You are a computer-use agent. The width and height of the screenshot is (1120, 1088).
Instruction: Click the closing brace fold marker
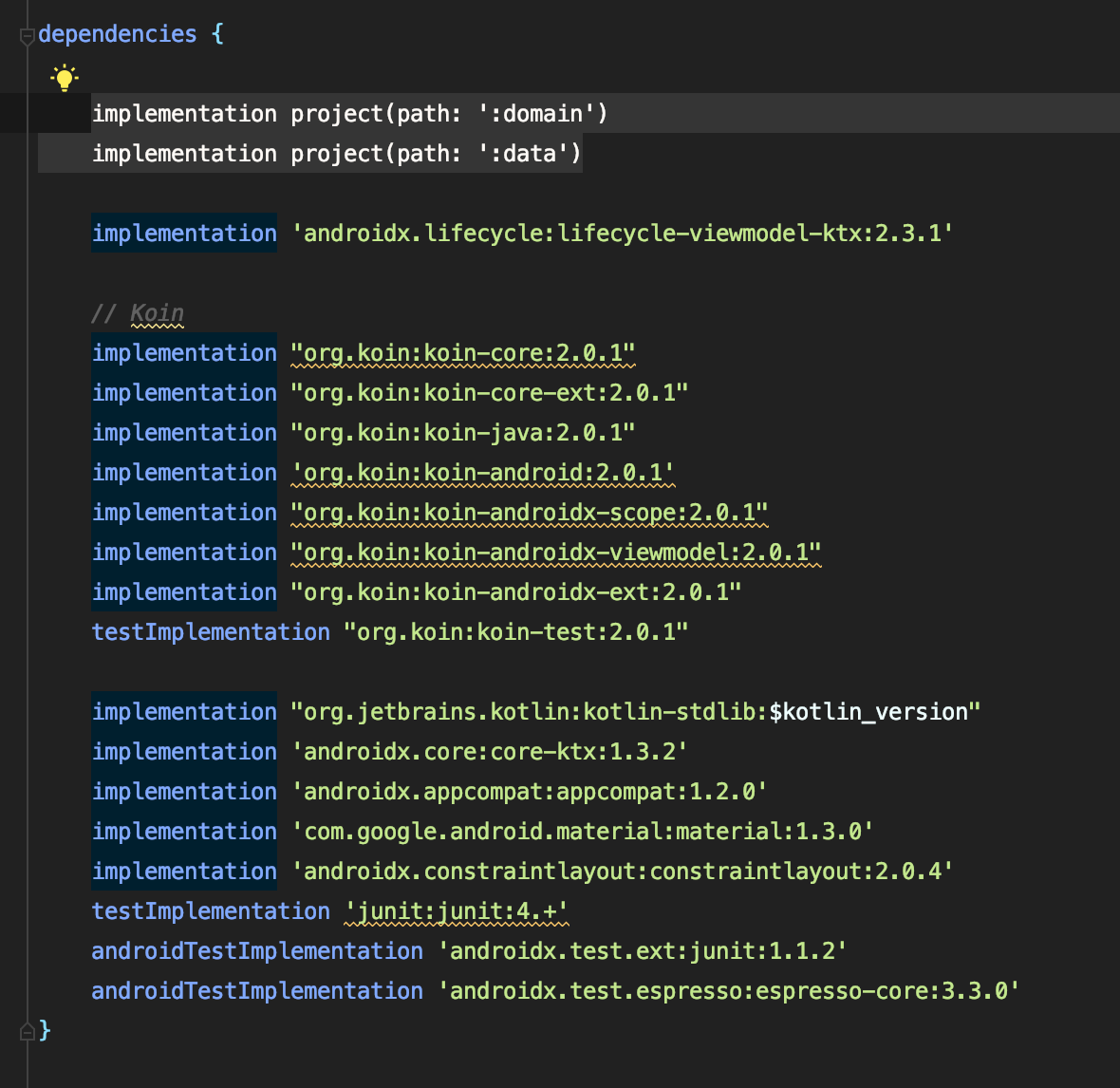click(x=28, y=1031)
